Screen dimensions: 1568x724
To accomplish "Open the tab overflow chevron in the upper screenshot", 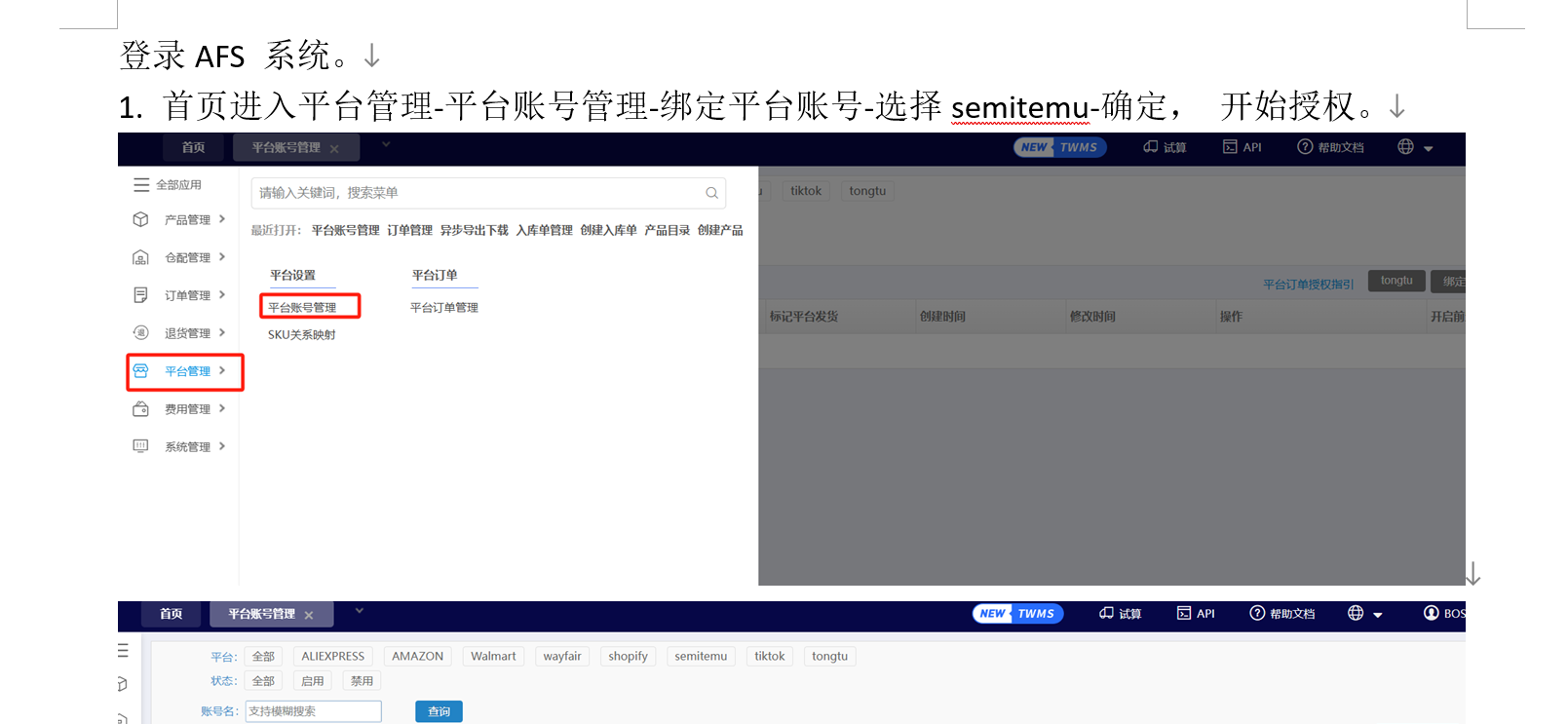I will pos(386,145).
